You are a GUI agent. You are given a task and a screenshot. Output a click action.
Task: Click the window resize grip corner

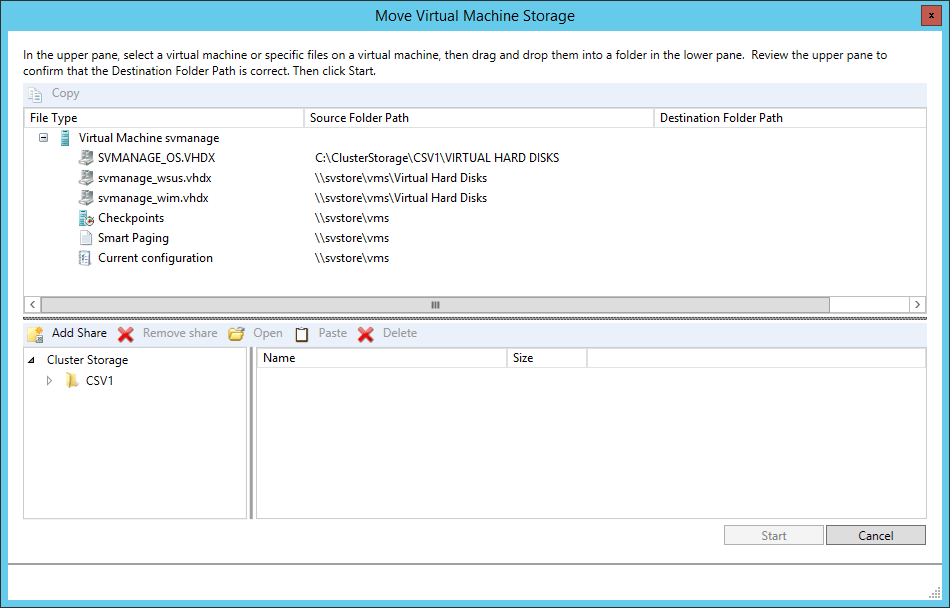[935, 592]
